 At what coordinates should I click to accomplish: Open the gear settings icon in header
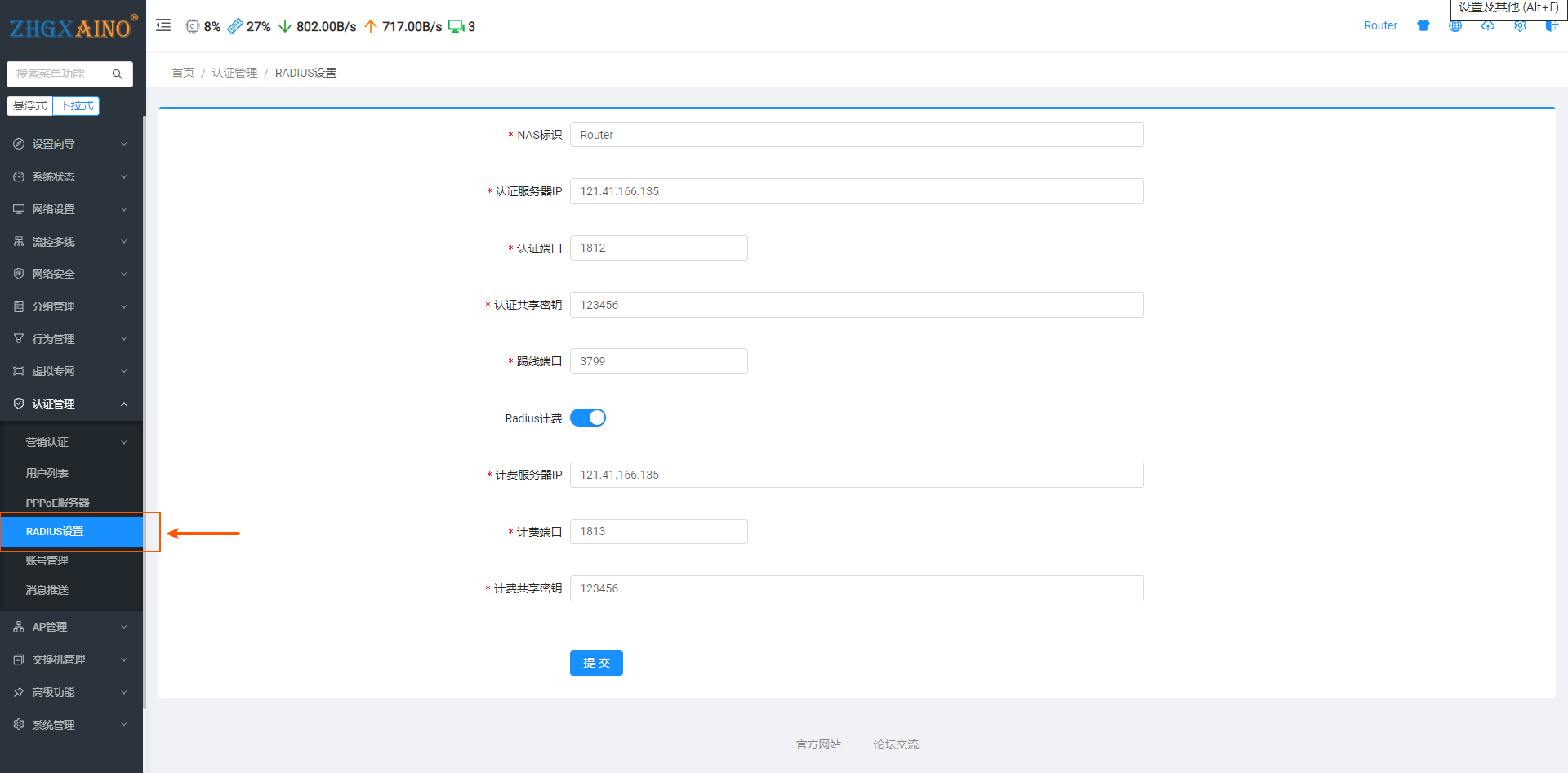coord(1520,26)
